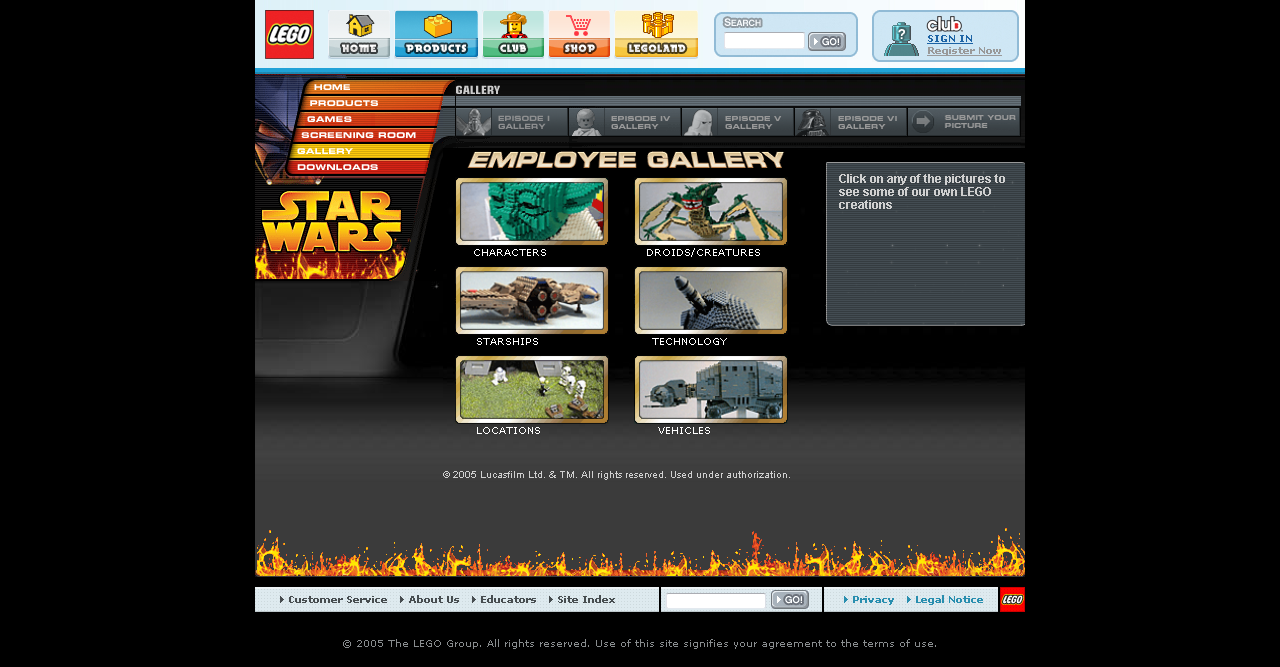The width and height of the screenshot is (1280, 667).
Task: Open the Vehicles AT-AT thumbnail
Action: coord(711,389)
